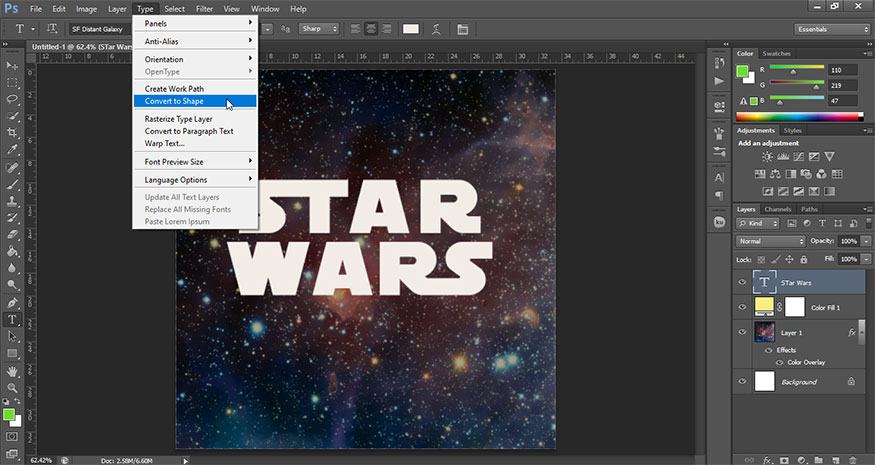Screen dimensions: 875x465
Task: Toggle text orientation icon in options bar
Action: [x=52, y=28]
